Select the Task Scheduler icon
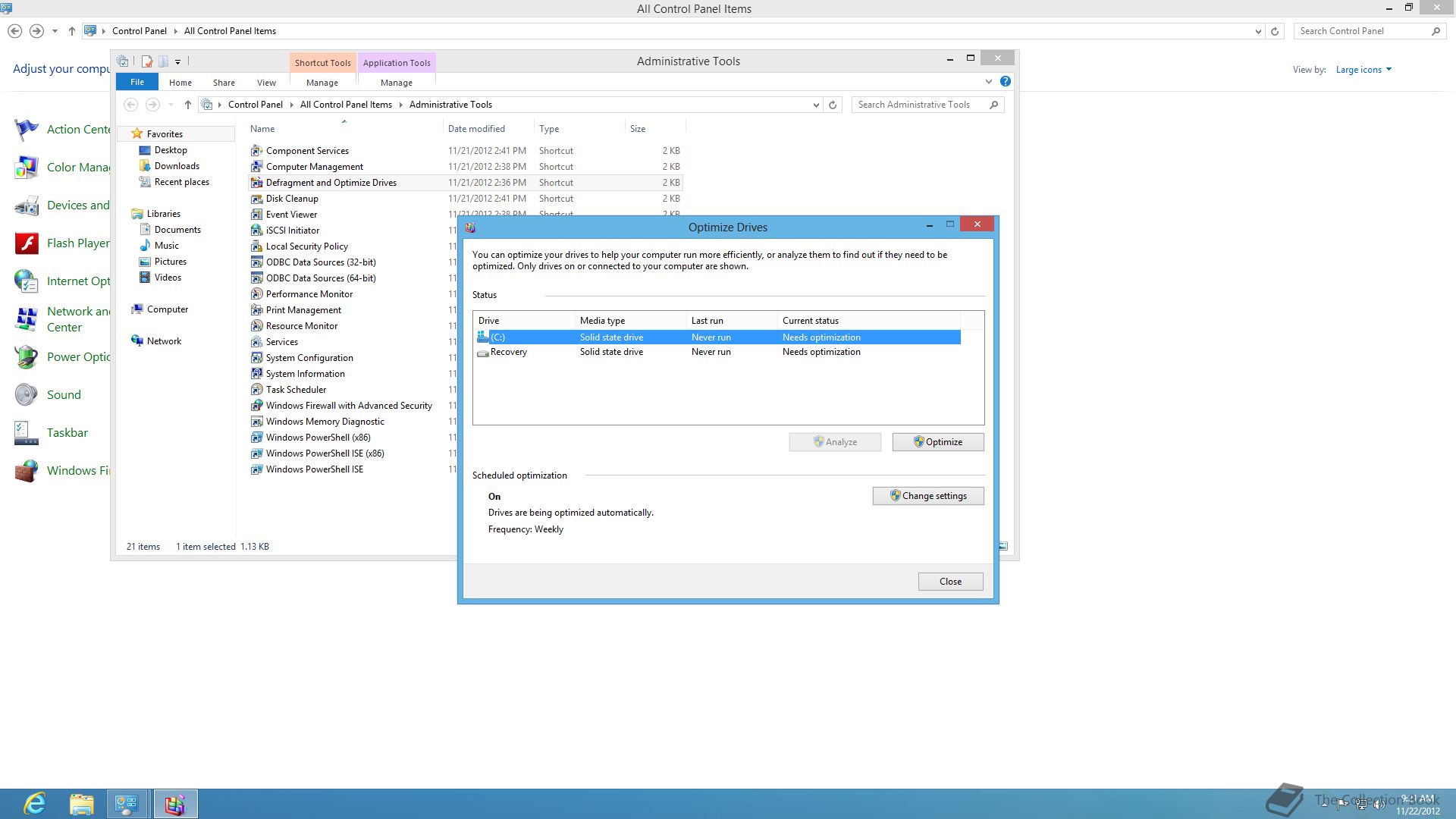 (x=257, y=390)
